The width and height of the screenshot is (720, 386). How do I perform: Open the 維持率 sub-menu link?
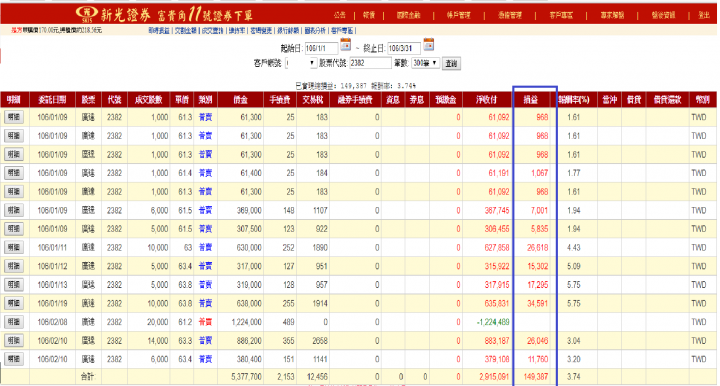pos(236,30)
